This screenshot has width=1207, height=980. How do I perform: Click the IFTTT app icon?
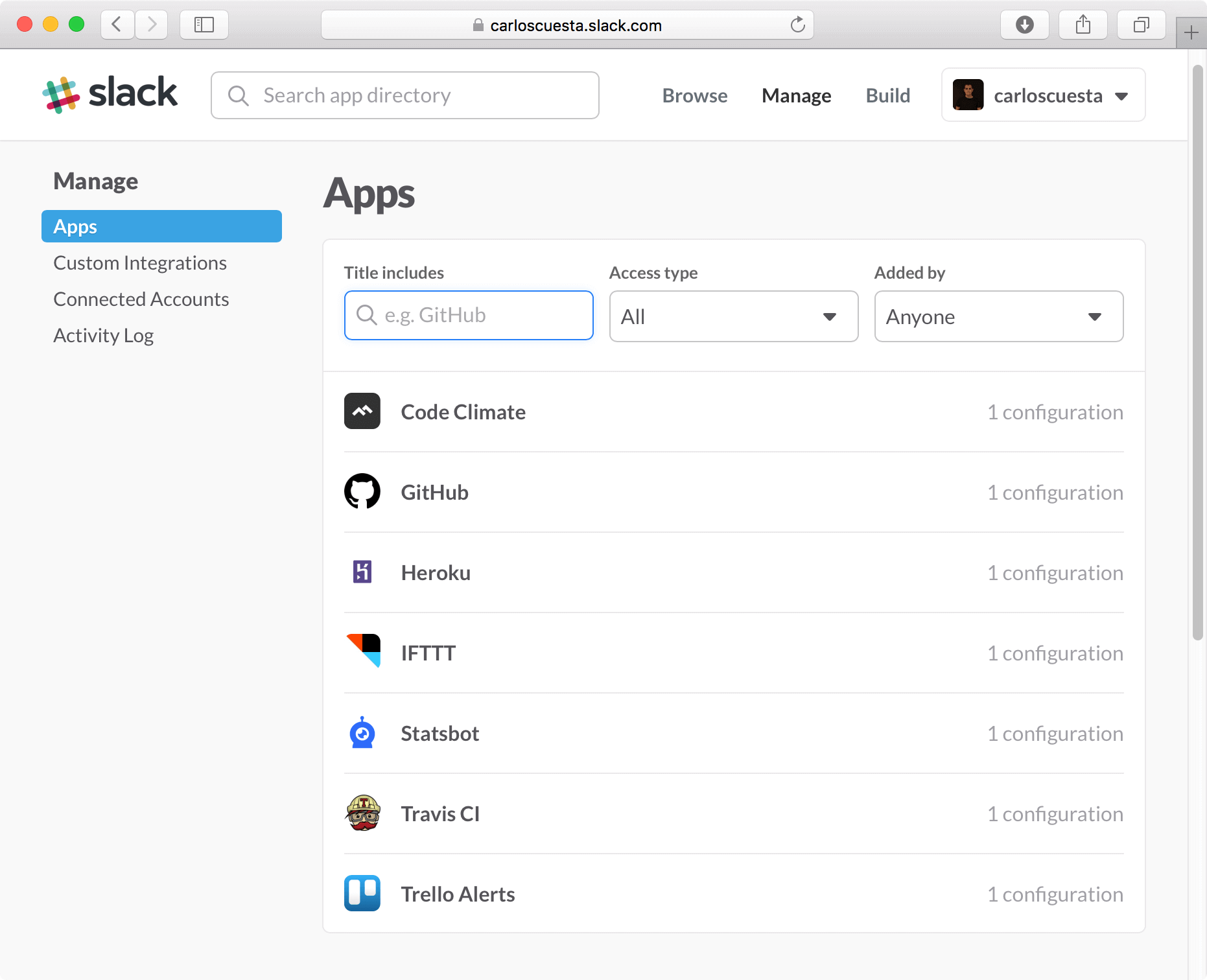364,651
